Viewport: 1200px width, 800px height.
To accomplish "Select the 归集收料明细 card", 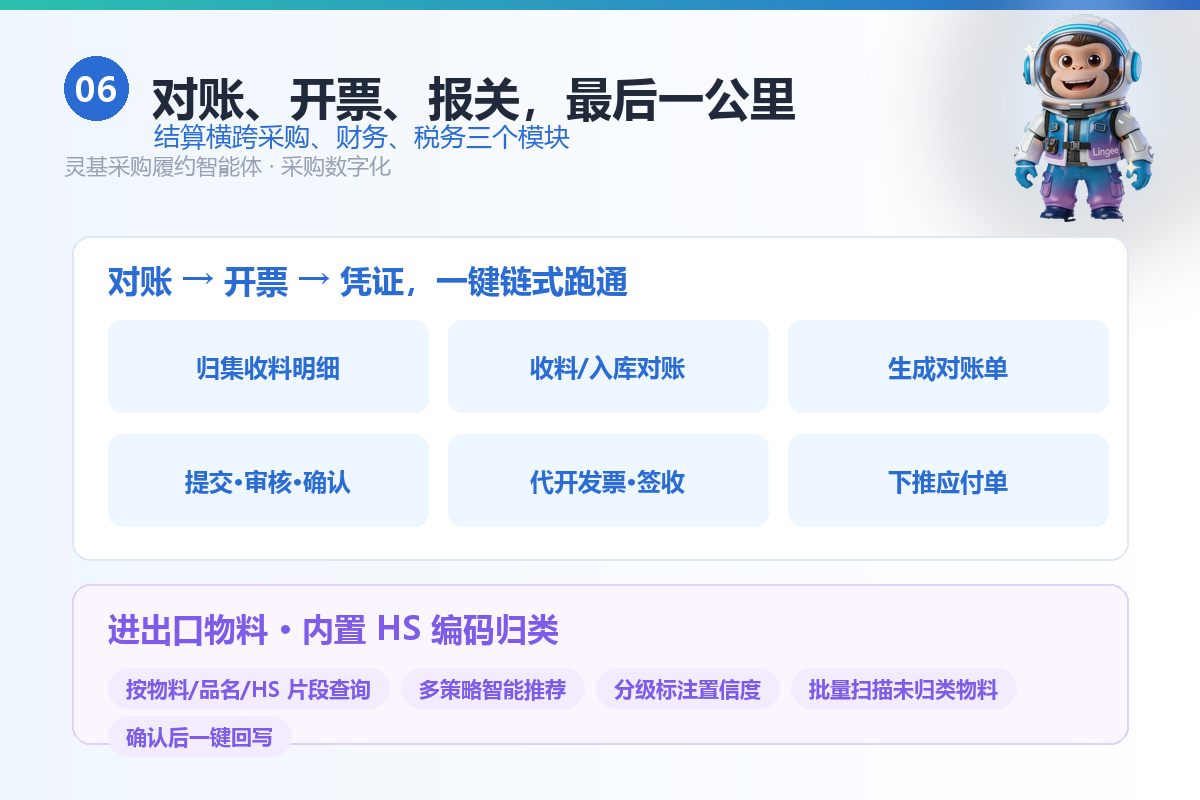I will coord(268,367).
